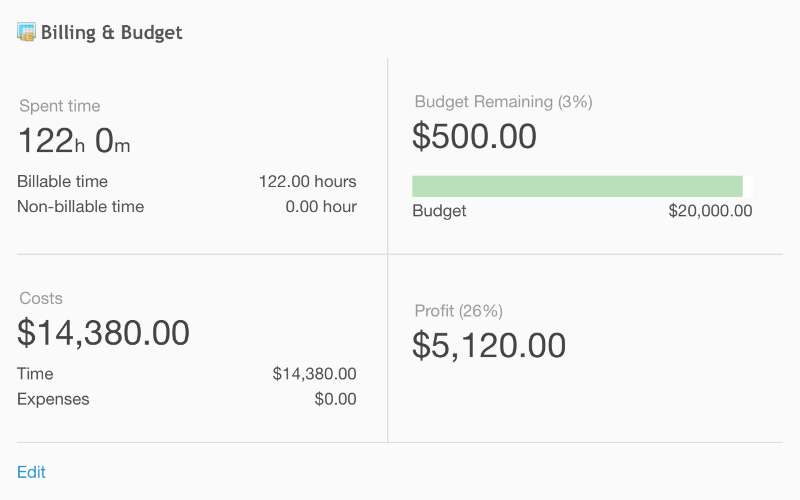800x500 pixels.
Task: Click the $500.00 remaining budget amount
Action: click(x=474, y=136)
